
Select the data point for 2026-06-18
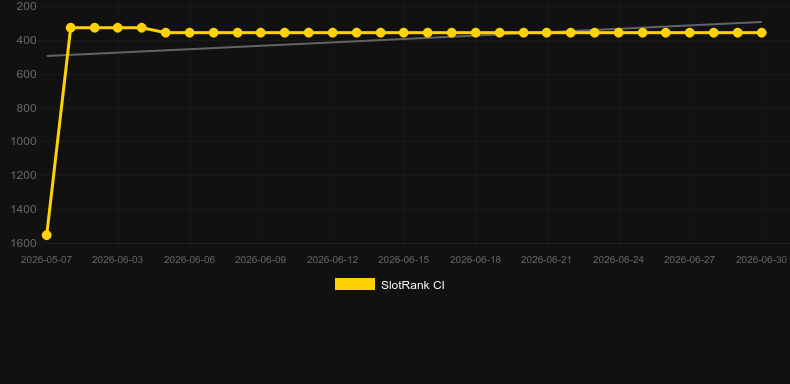click(476, 33)
